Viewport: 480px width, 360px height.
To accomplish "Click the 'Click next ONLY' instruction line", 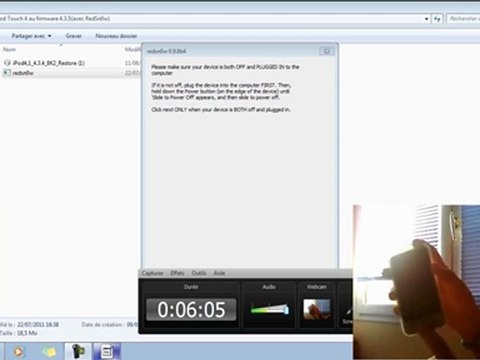I will click(x=221, y=110).
